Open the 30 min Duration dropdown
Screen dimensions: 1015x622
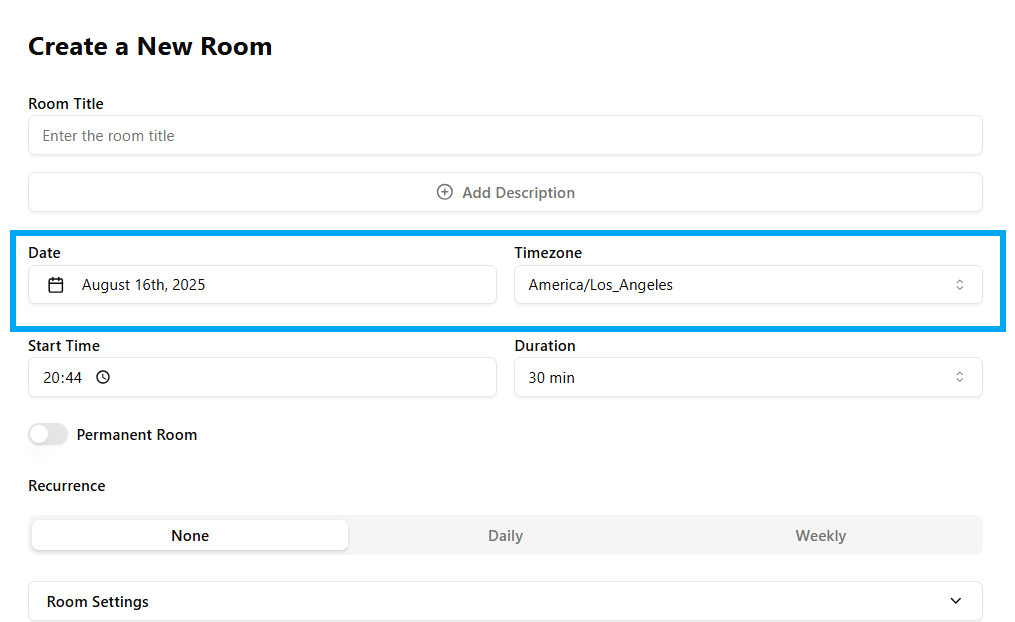(x=747, y=378)
